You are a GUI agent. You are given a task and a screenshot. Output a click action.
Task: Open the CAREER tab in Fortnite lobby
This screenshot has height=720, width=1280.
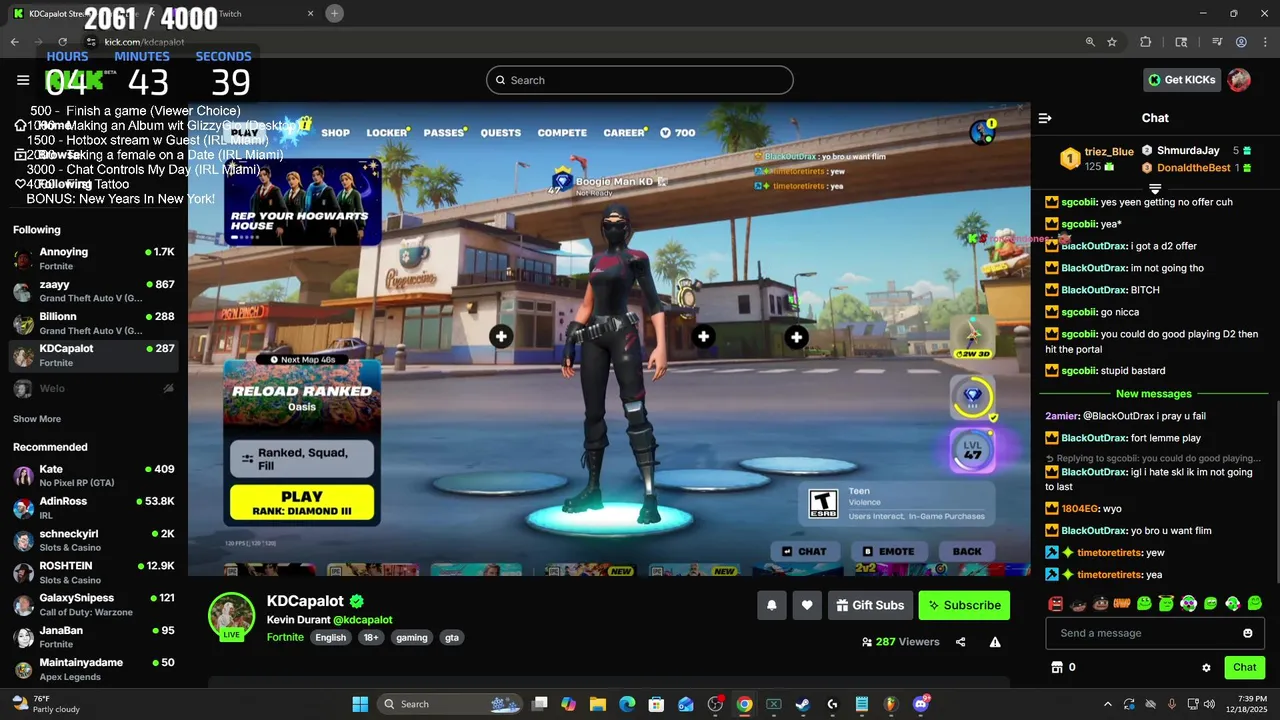[x=624, y=132]
